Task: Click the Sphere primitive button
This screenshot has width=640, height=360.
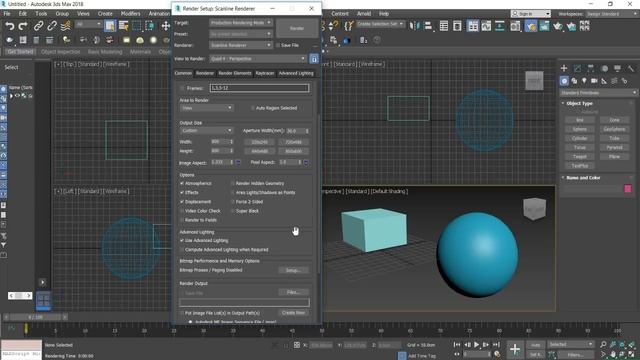Action: [580, 129]
